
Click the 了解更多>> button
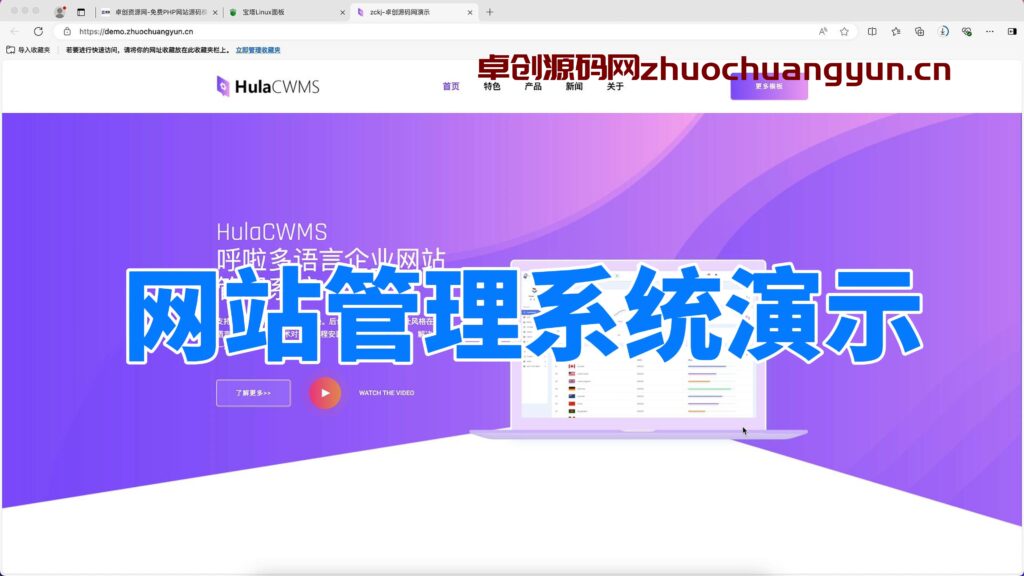[x=253, y=393]
